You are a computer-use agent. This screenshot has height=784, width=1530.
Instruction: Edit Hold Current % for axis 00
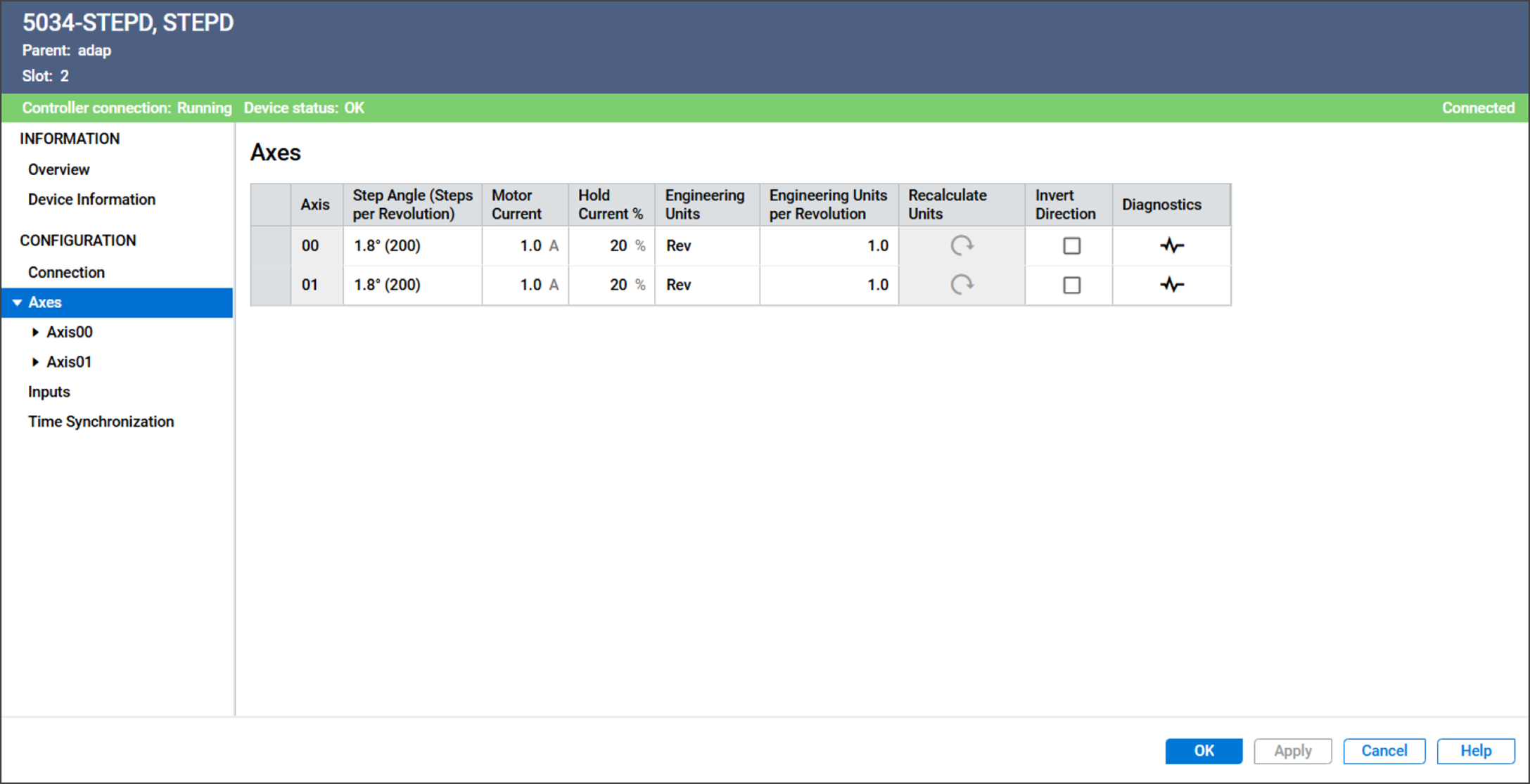[x=611, y=245]
